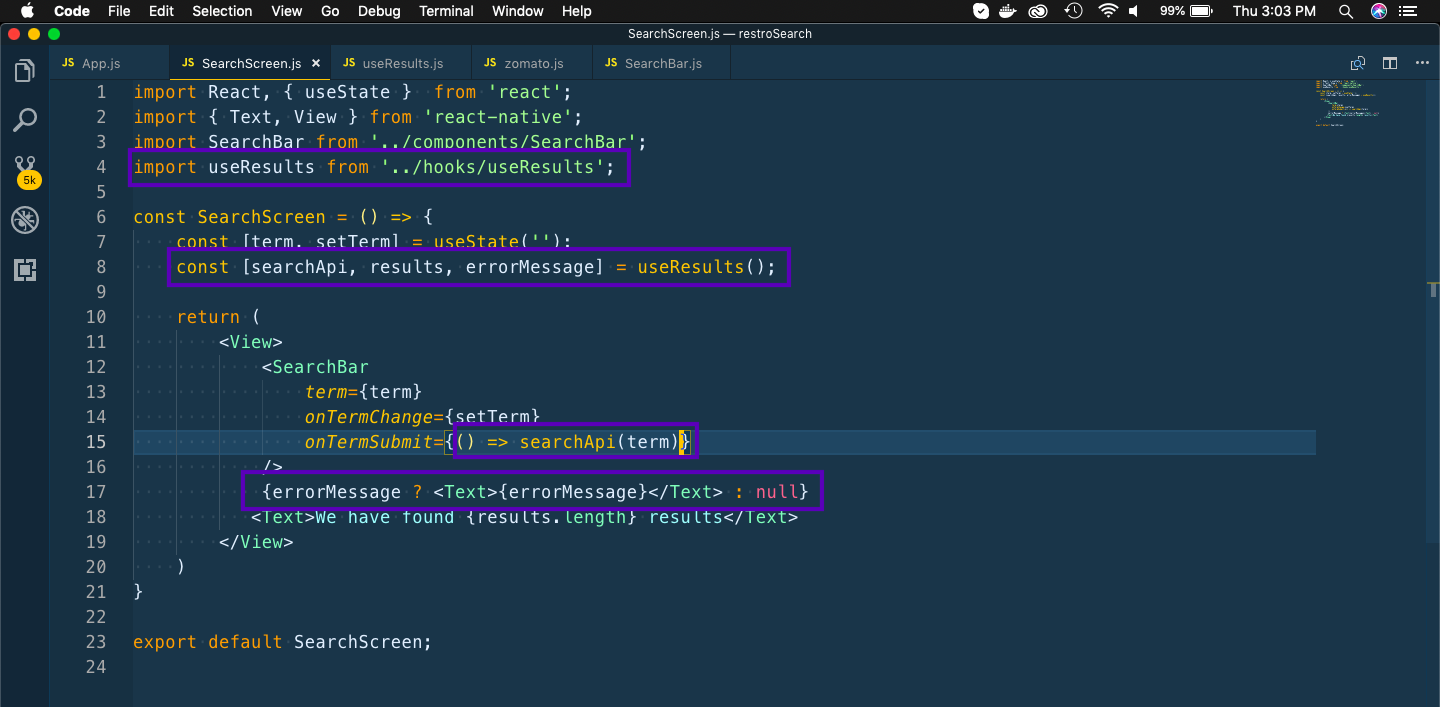The image size is (1440, 707).
Task: Open Source Control view with 5k badge
Action: 26,171
